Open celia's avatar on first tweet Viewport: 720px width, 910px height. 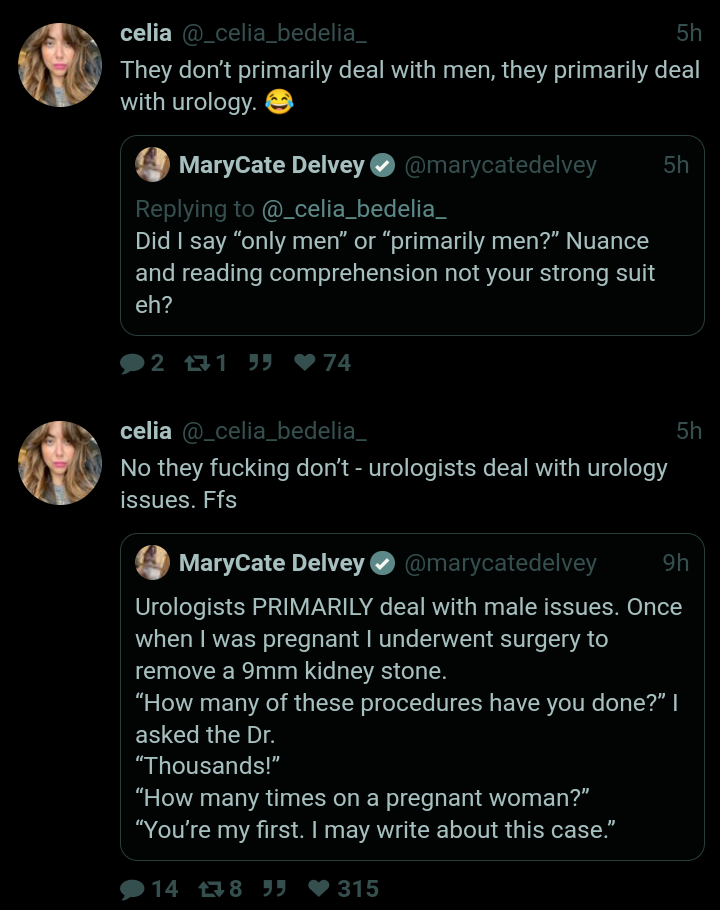pyautogui.click(x=60, y=65)
